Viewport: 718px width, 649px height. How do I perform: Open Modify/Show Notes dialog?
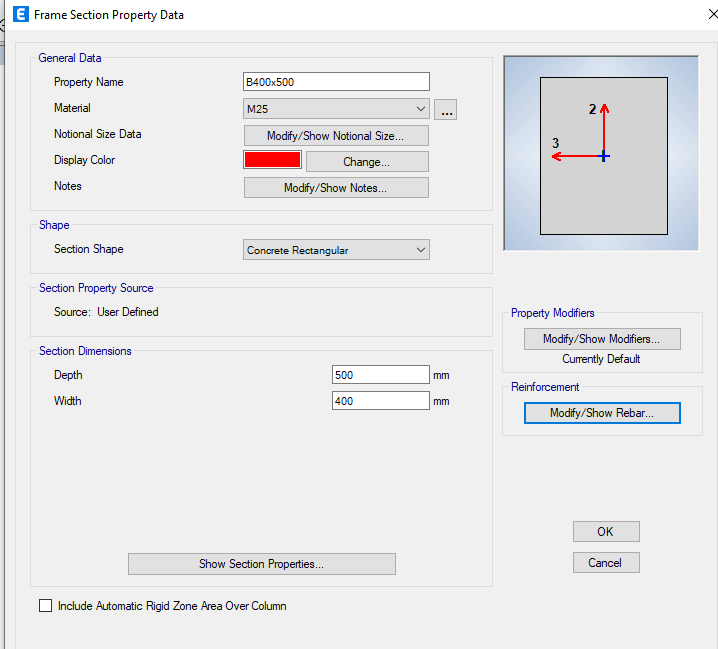click(x=336, y=188)
